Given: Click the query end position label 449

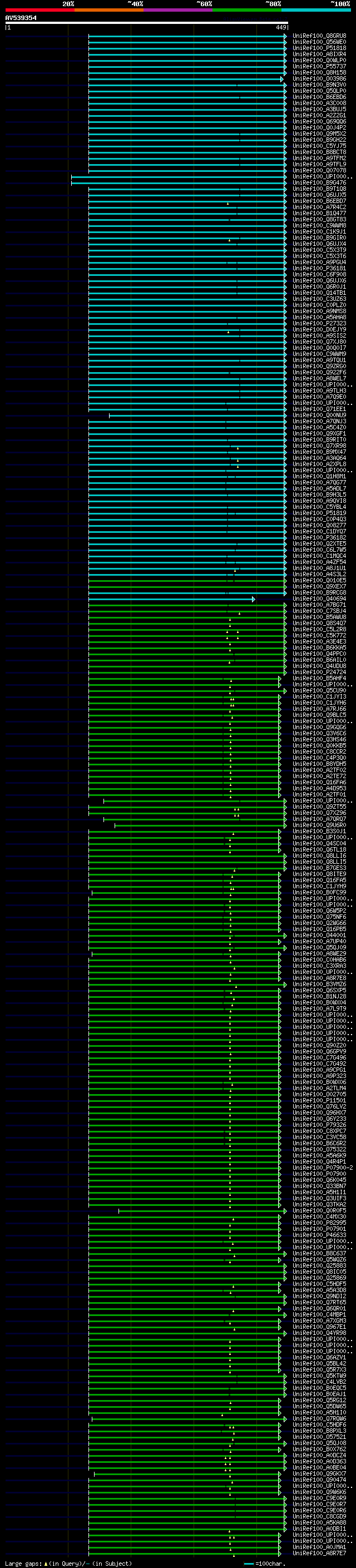Looking at the screenshot, I should [280, 27].
